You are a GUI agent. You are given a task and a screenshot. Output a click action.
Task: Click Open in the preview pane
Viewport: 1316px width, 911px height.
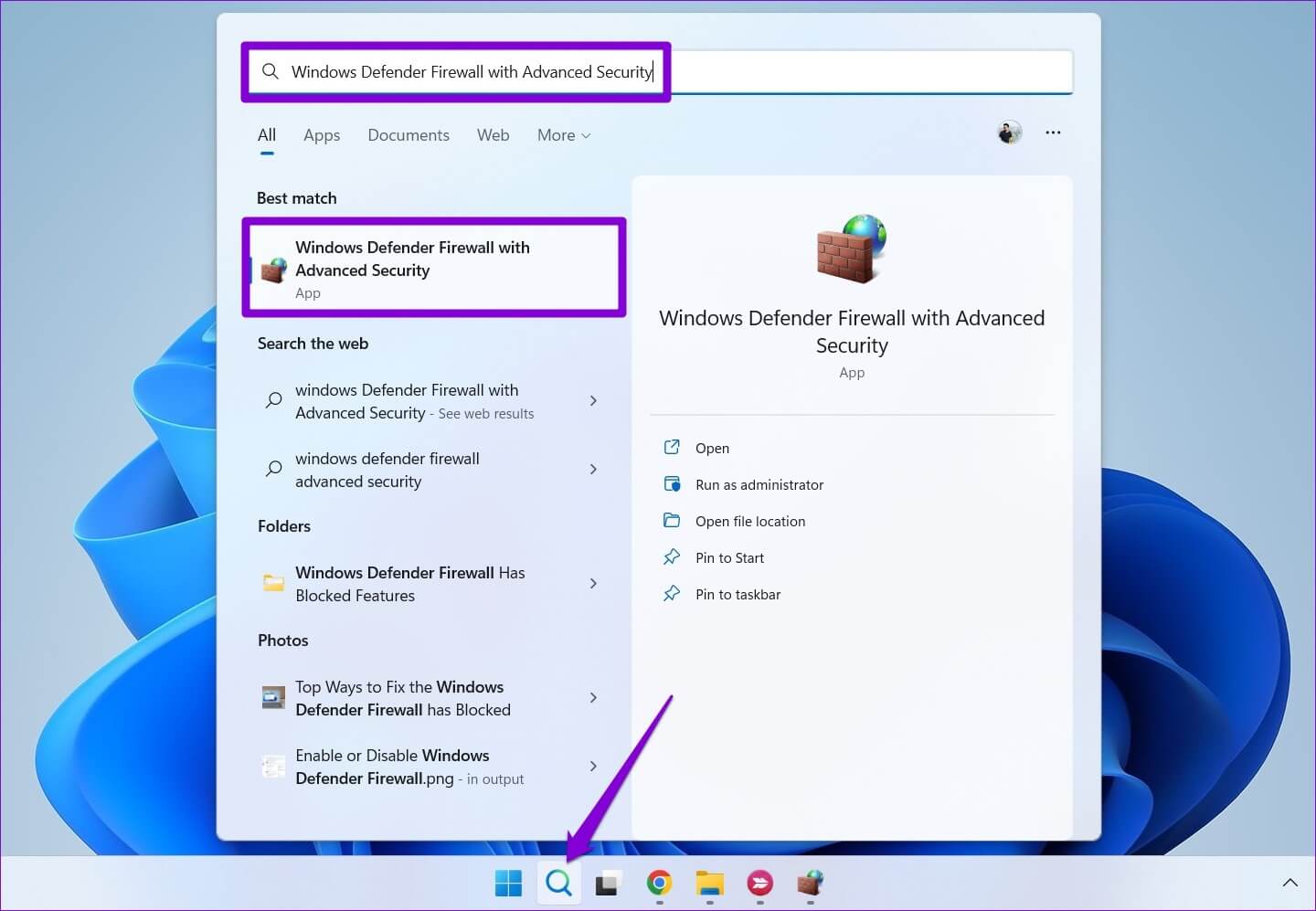pos(712,448)
